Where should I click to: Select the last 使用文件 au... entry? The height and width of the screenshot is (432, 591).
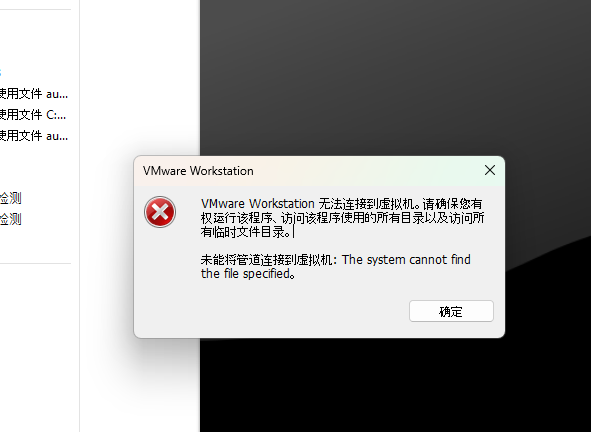point(34,135)
